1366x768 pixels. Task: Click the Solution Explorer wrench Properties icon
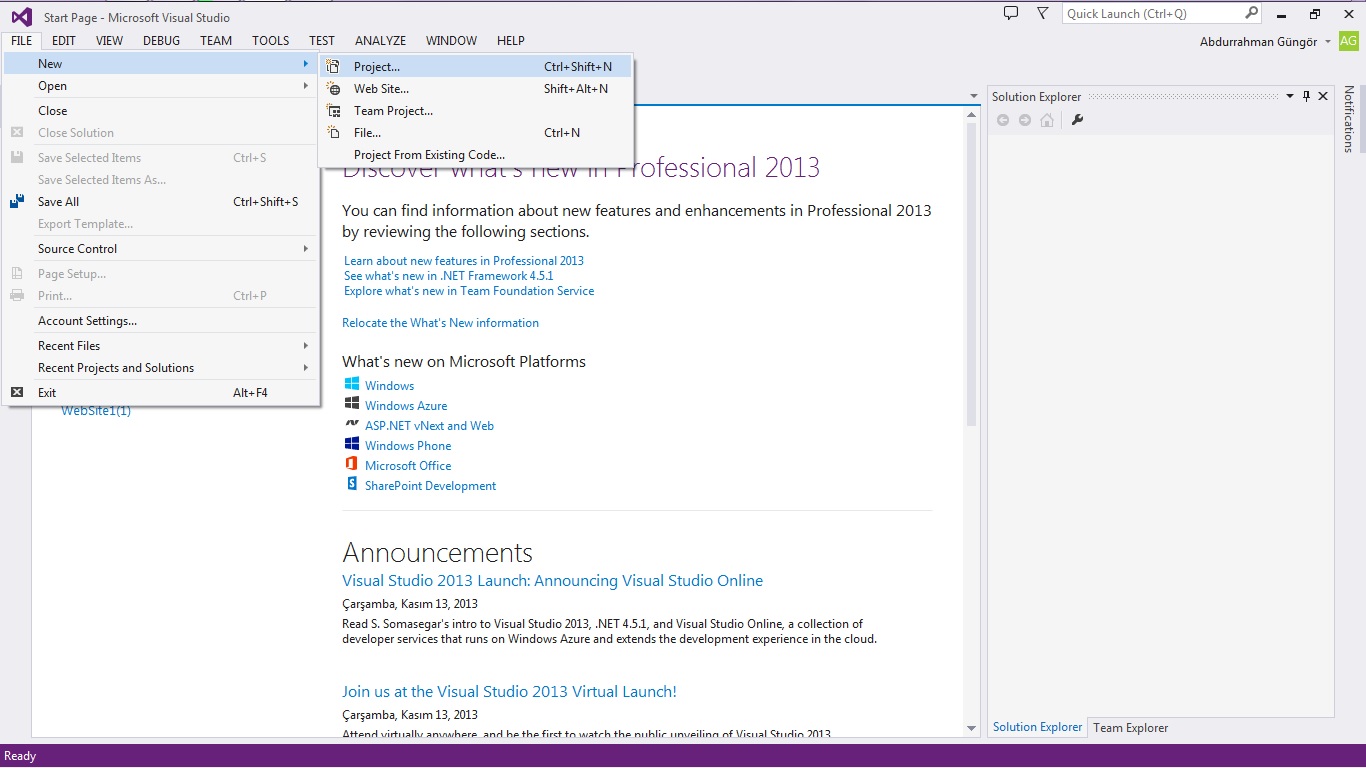click(x=1077, y=120)
